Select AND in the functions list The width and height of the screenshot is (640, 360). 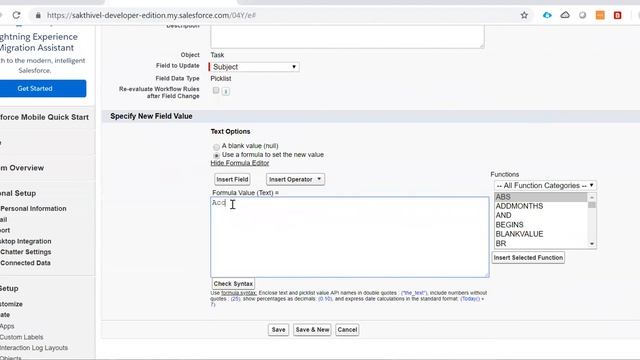pyautogui.click(x=541, y=216)
